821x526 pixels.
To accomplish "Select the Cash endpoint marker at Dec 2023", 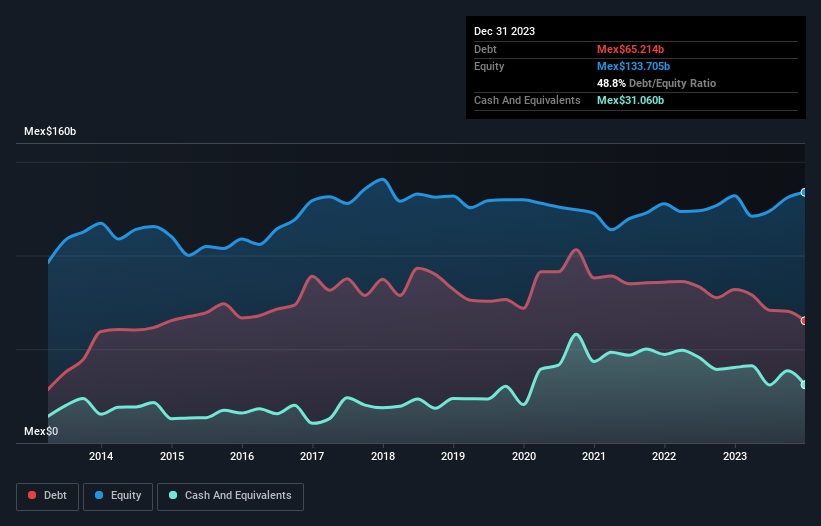I will pyautogui.click(x=804, y=385).
